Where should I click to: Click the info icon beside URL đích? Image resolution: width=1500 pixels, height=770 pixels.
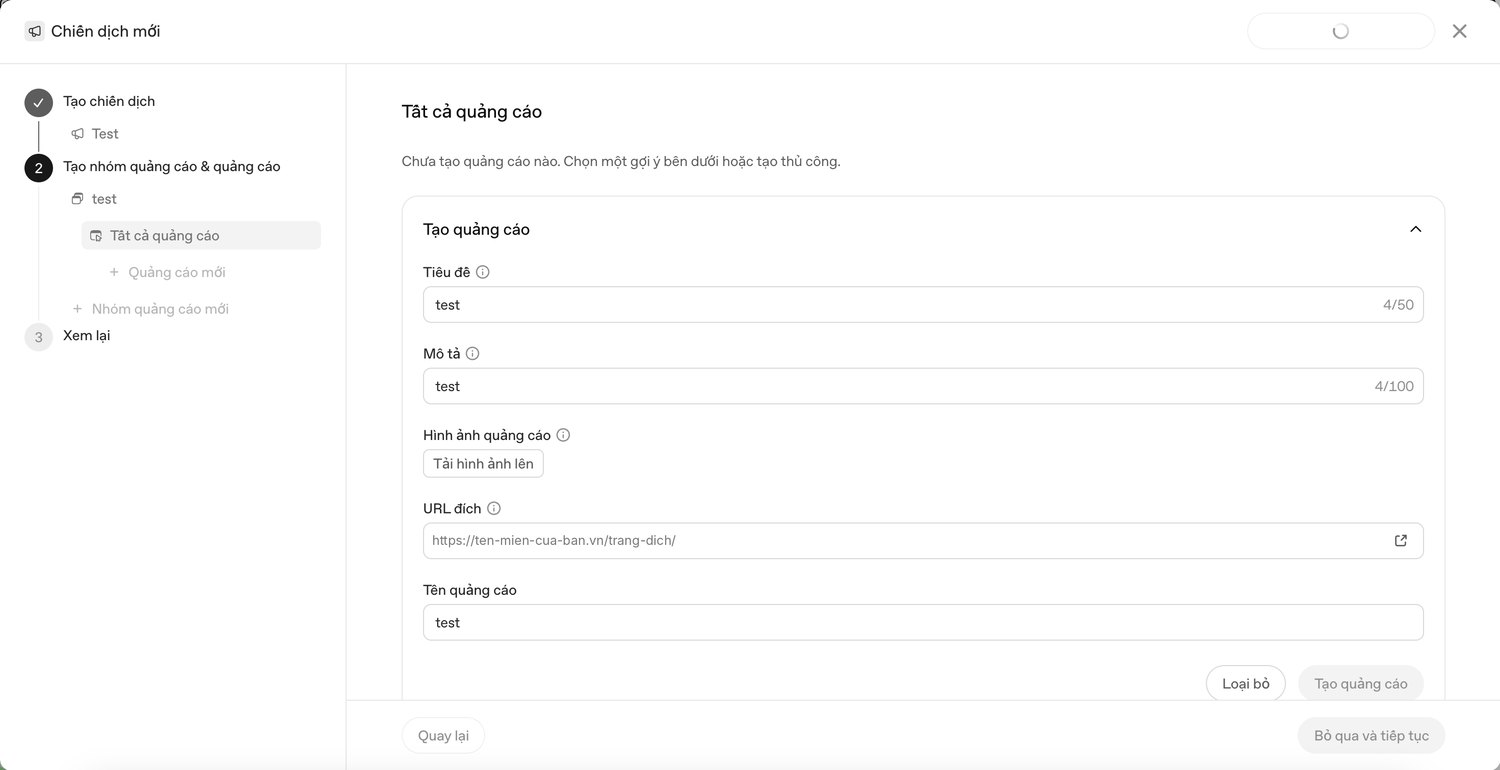coord(494,509)
